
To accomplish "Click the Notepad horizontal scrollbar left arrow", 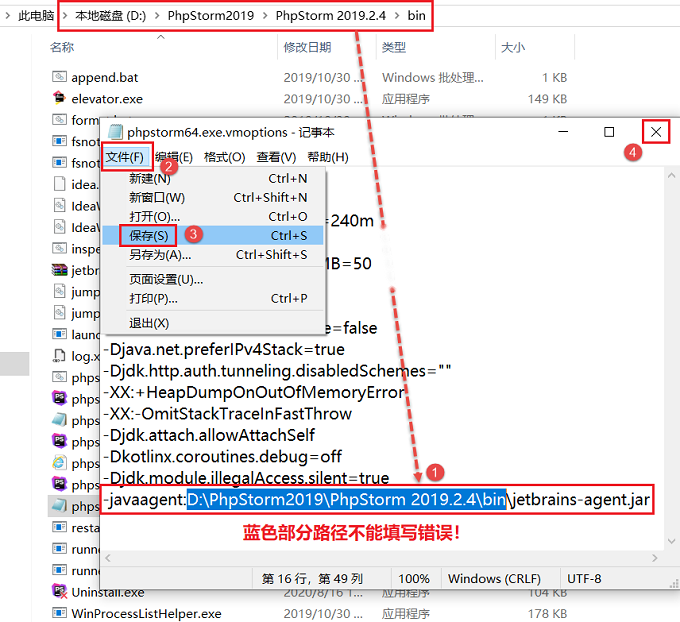I will (108, 558).
